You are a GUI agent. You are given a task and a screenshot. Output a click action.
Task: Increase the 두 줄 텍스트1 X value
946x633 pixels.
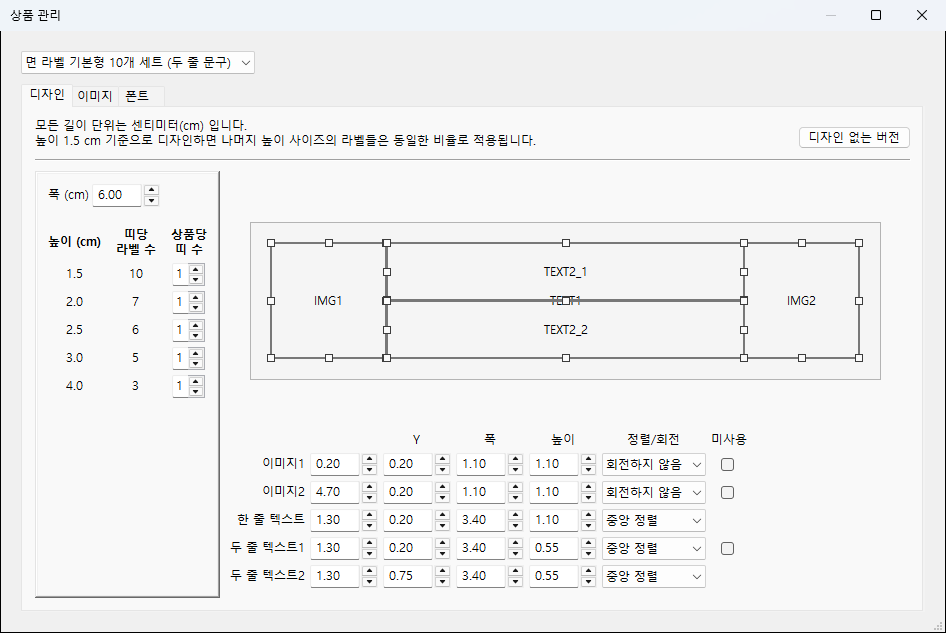coord(370,543)
